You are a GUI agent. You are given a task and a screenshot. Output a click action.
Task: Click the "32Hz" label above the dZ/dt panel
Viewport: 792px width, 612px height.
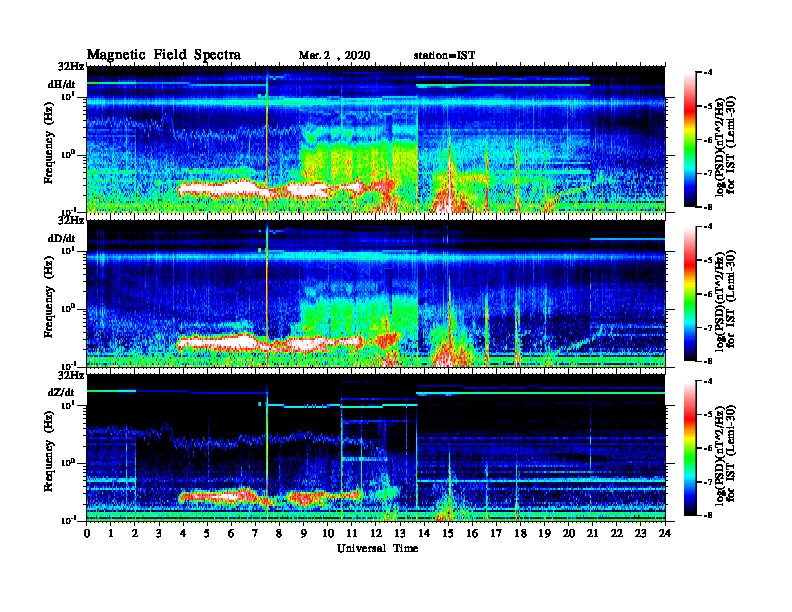(71, 375)
